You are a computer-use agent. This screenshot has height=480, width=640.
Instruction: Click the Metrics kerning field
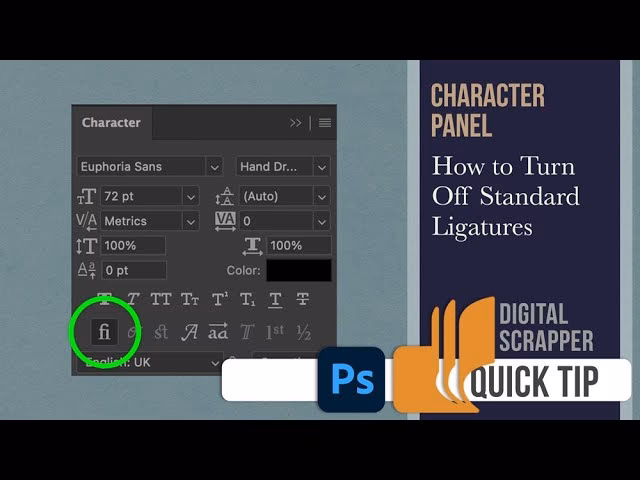coord(141,222)
